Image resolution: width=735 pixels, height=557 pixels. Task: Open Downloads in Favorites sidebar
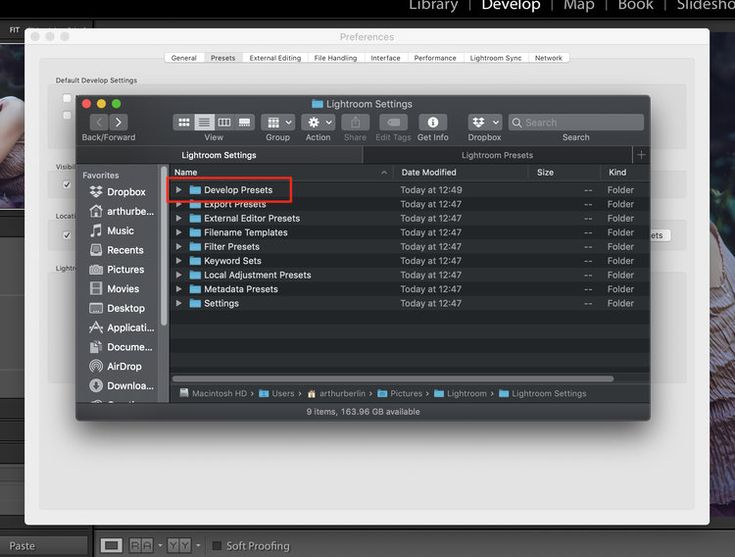pos(121,386)
